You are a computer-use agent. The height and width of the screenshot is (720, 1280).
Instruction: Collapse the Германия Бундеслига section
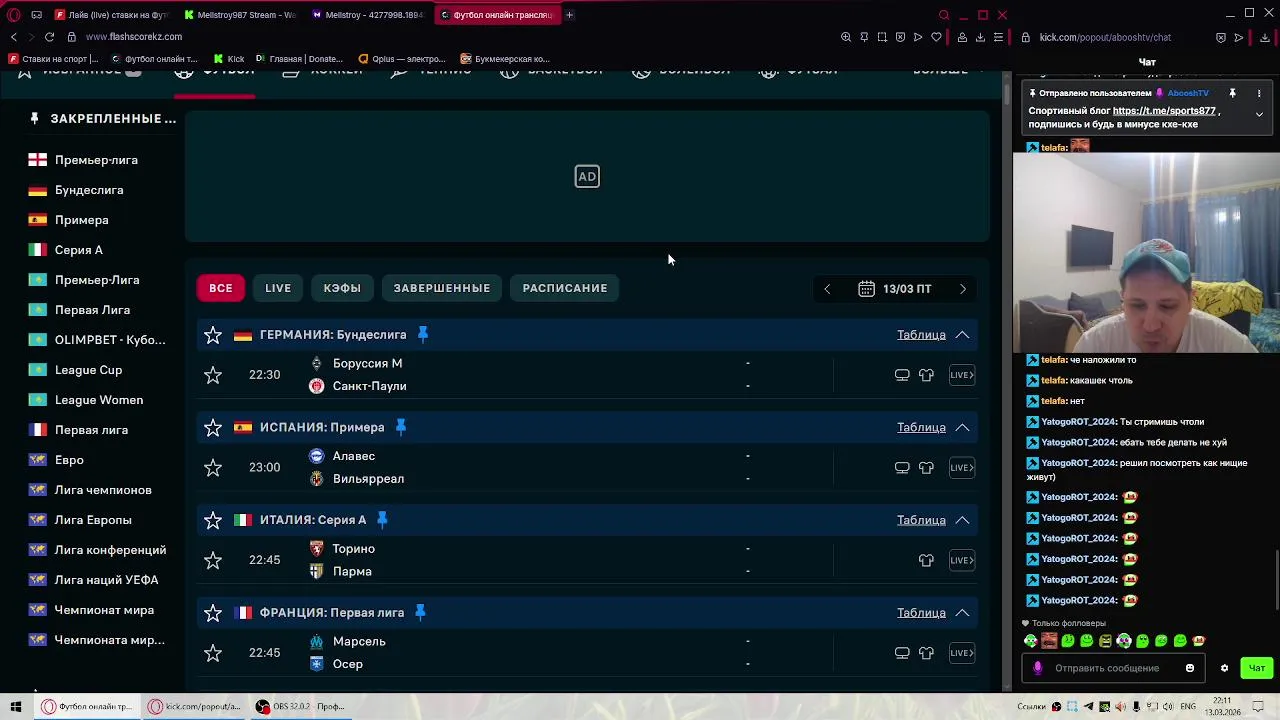[x=962, y=335]
